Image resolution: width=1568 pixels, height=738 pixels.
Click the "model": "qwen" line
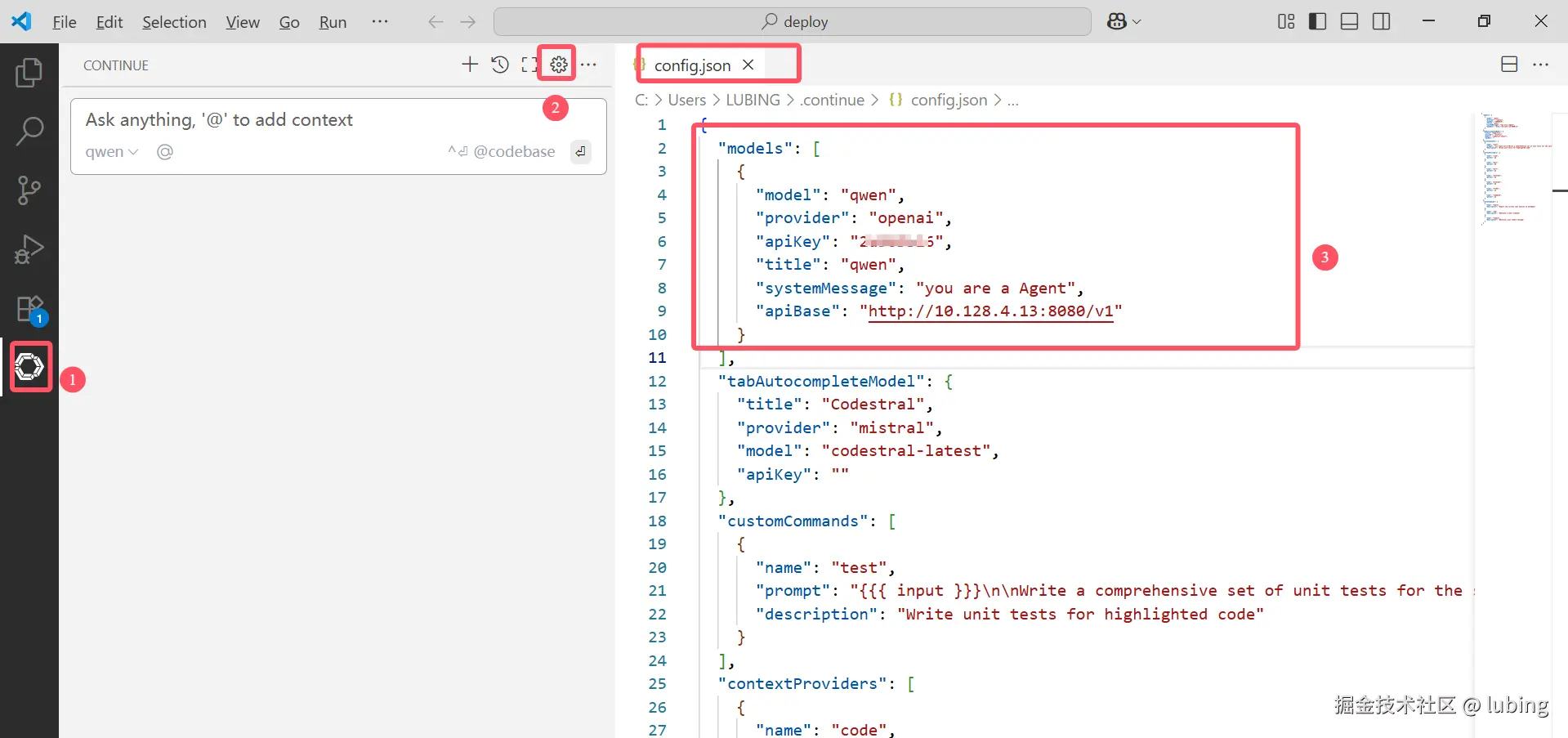(829, 195)
